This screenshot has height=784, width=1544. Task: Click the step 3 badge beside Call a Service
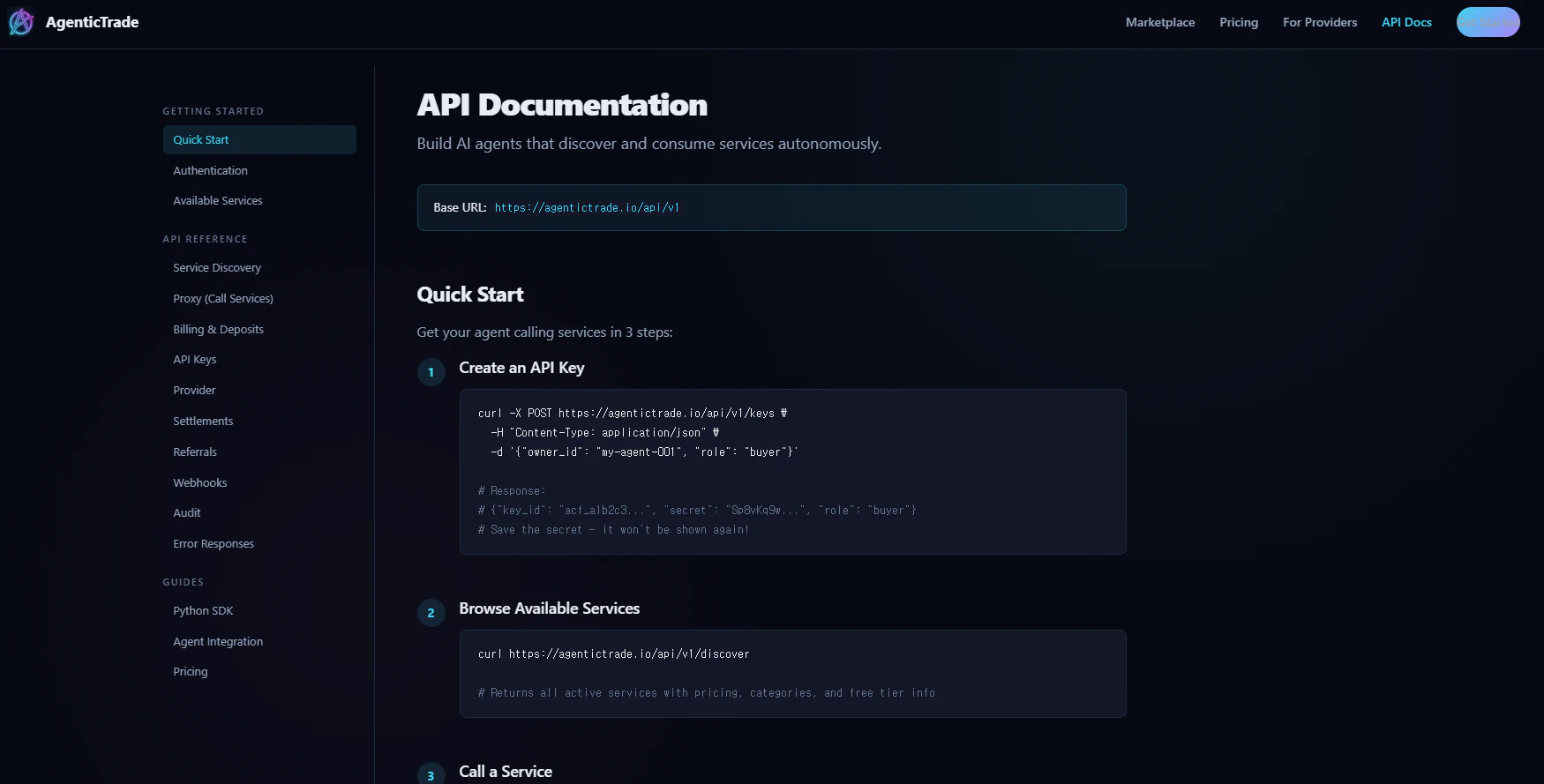[x=431, y=774]
